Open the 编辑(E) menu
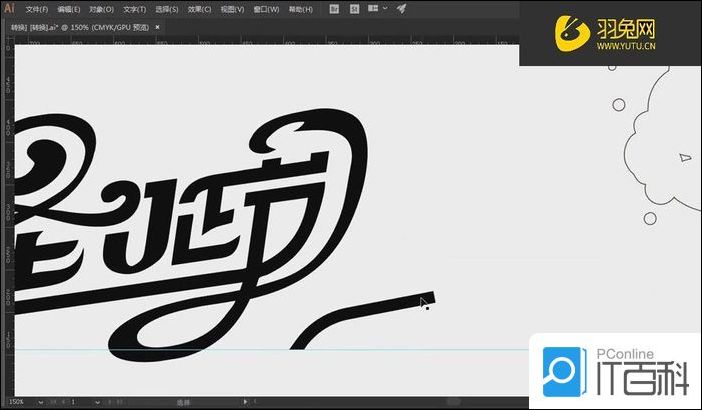The width and height of the screenshot is (702, 410). point(69,9)
